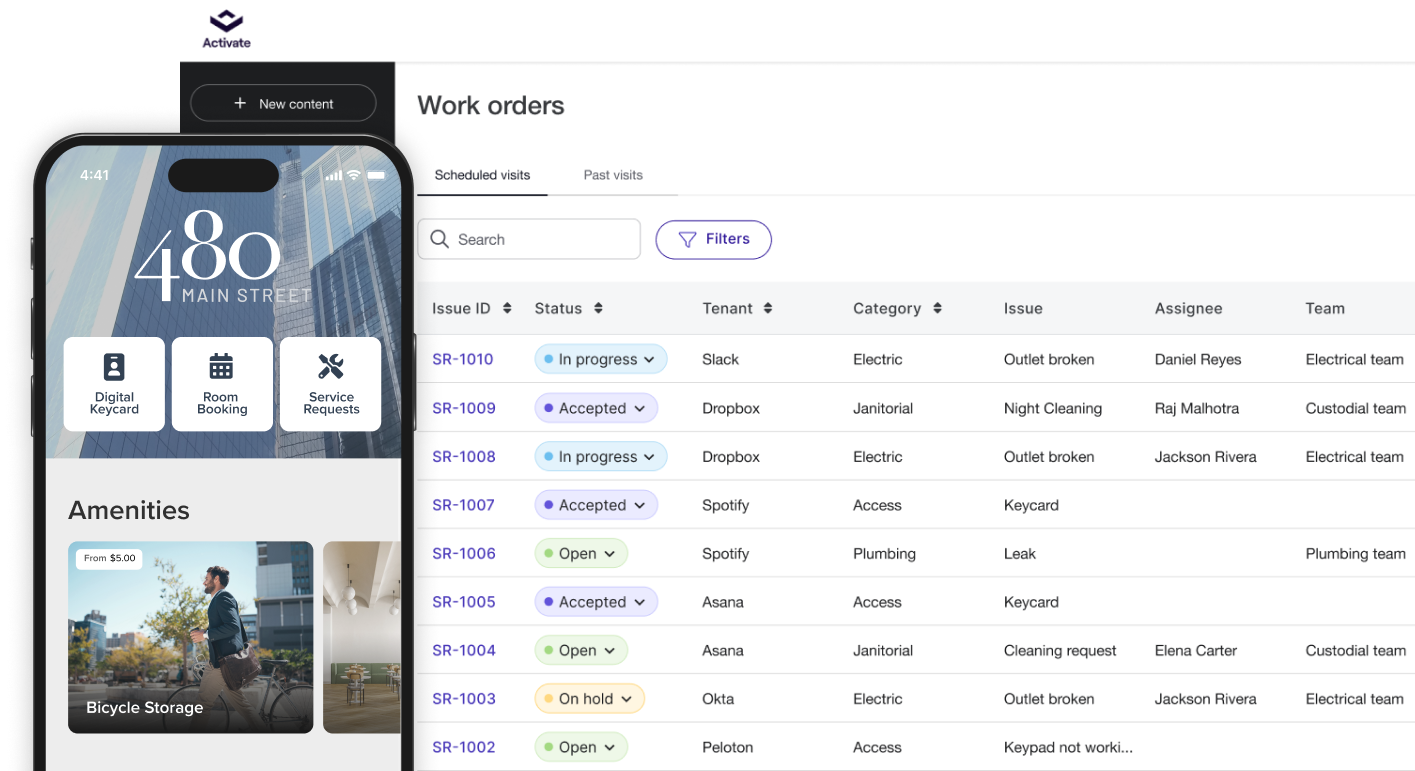The height and width of the screenshot is (771, 1415).
Task: Open work order SR-1007 link
Action: [463, 505]
